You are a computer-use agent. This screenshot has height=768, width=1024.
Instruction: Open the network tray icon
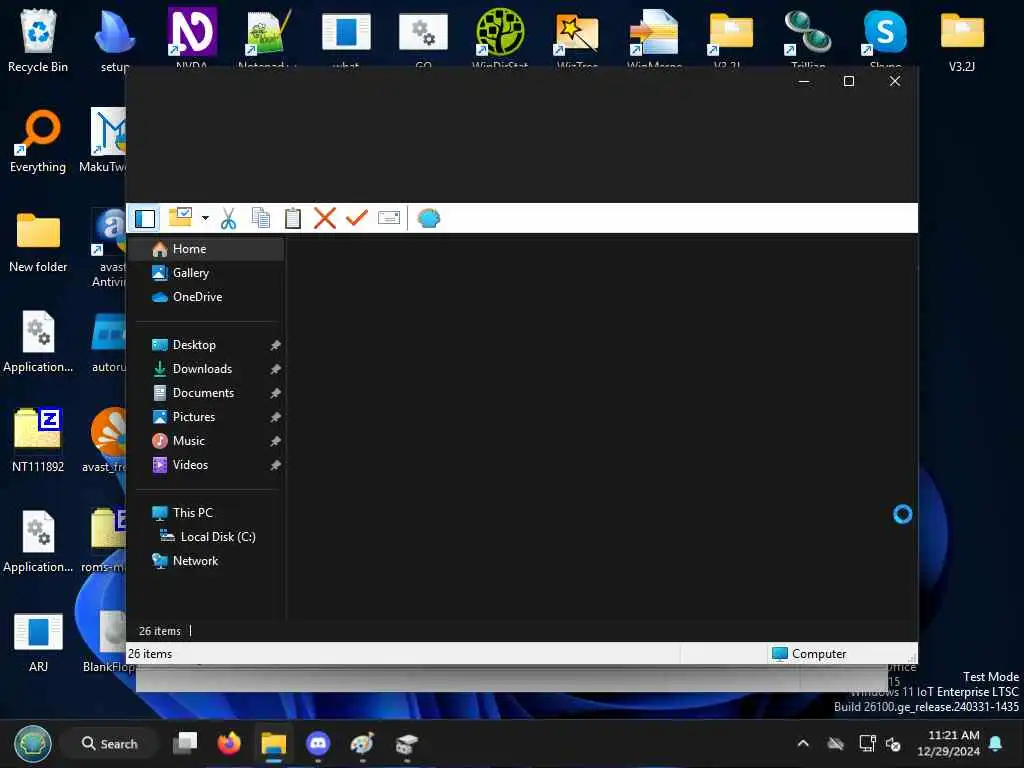[867, 743]
